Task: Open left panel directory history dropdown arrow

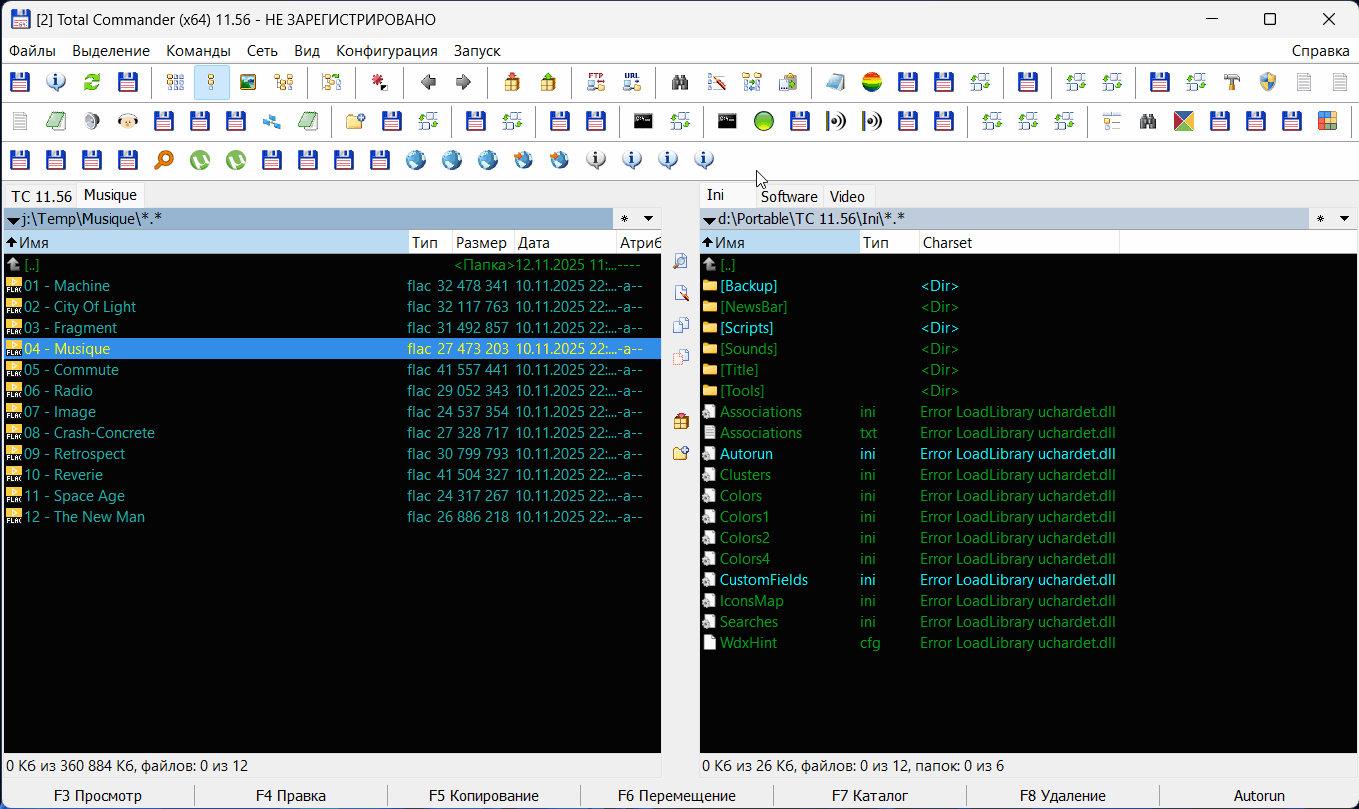Action: (x=648, y=219)
